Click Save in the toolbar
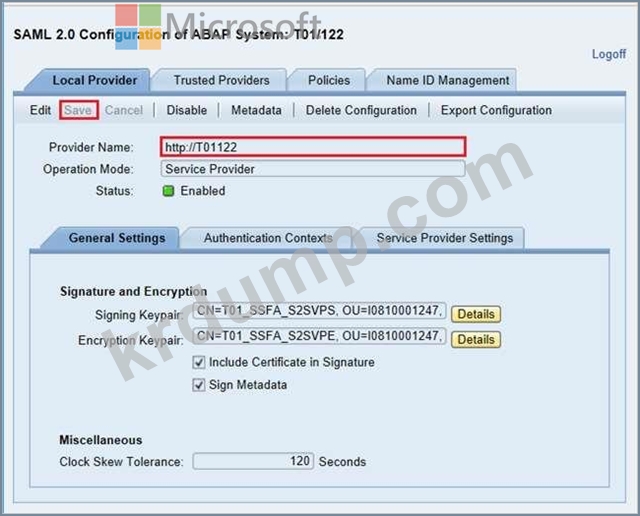This screenshot has height=516, width=640. [78, 110]
